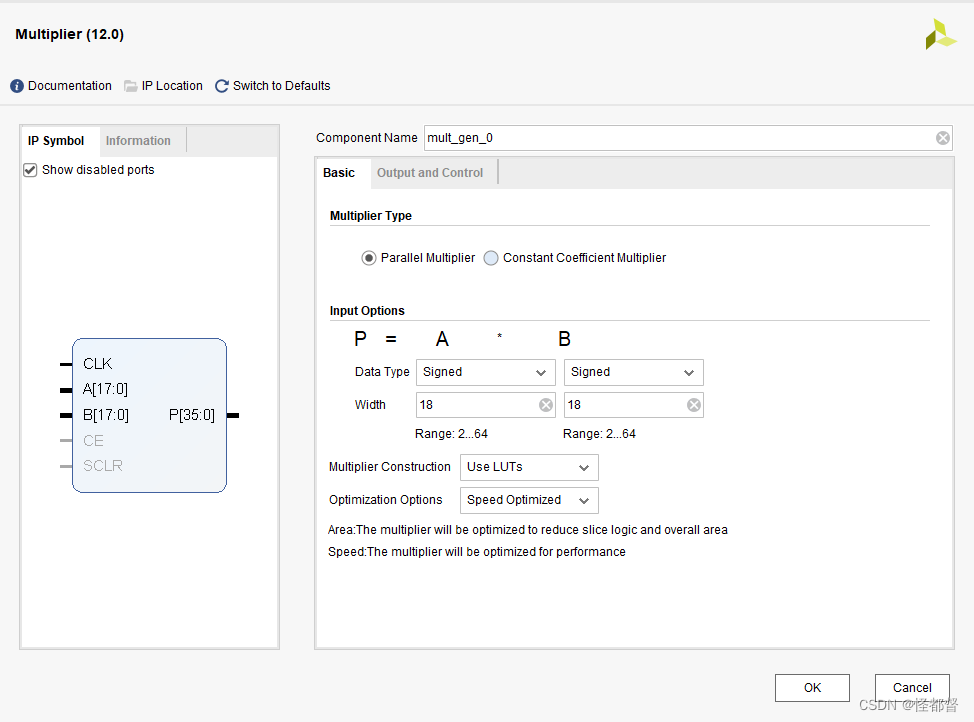The height and width of the screenshot is (722, 974).
Task: Switch to the IP Symbol tab
Action: point(56,141)
